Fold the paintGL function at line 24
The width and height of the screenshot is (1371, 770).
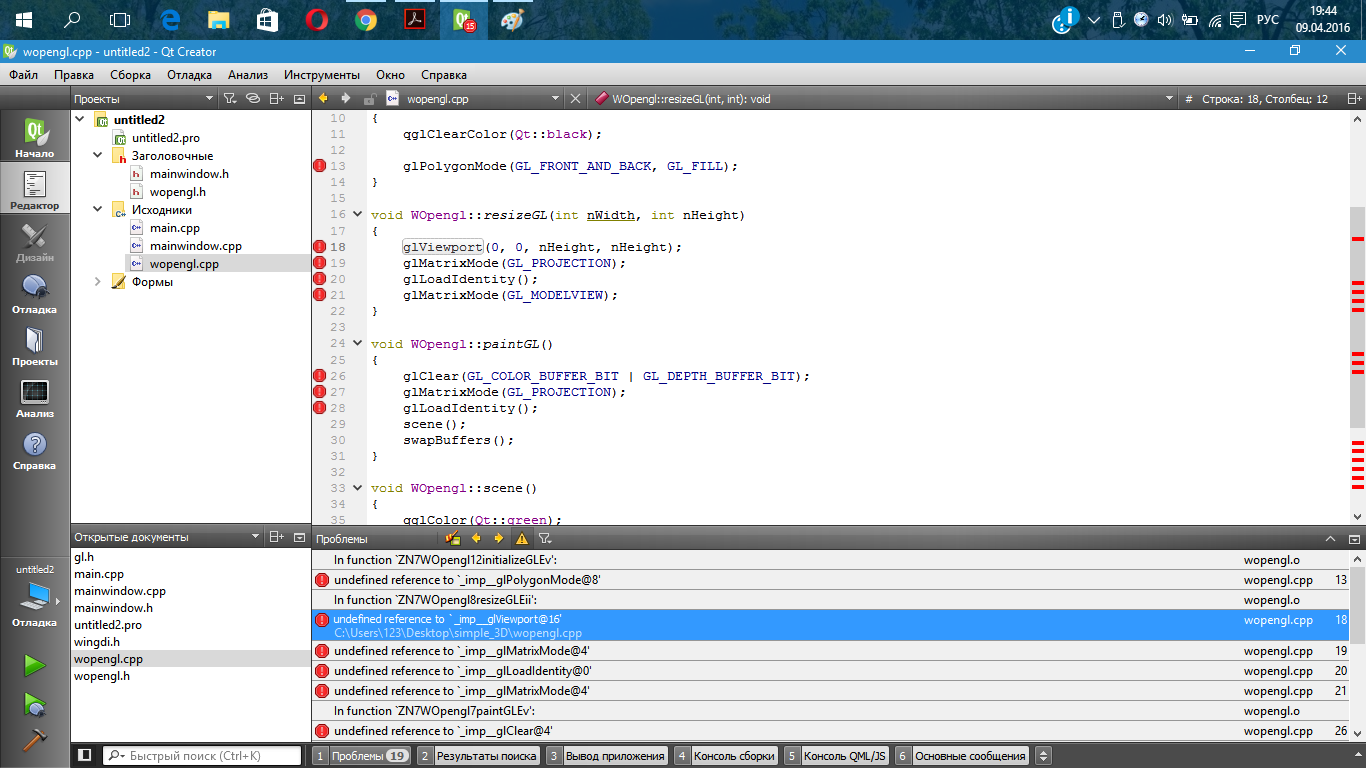coord(359,344)
